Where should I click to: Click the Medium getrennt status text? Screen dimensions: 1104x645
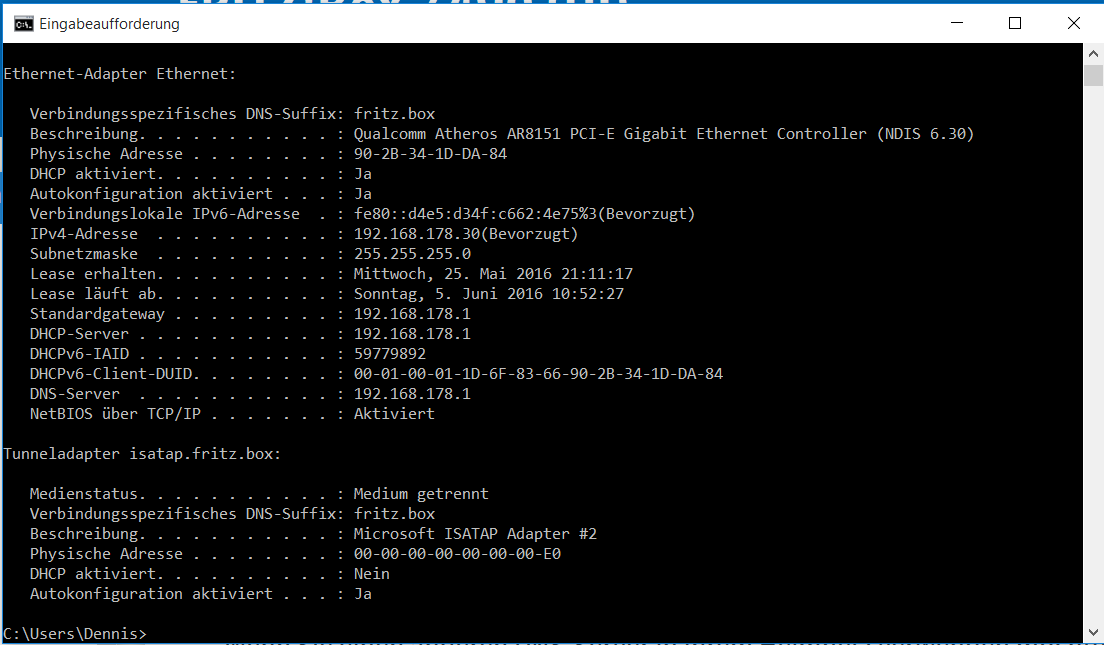pyautogui.click(x=421, y=494)
